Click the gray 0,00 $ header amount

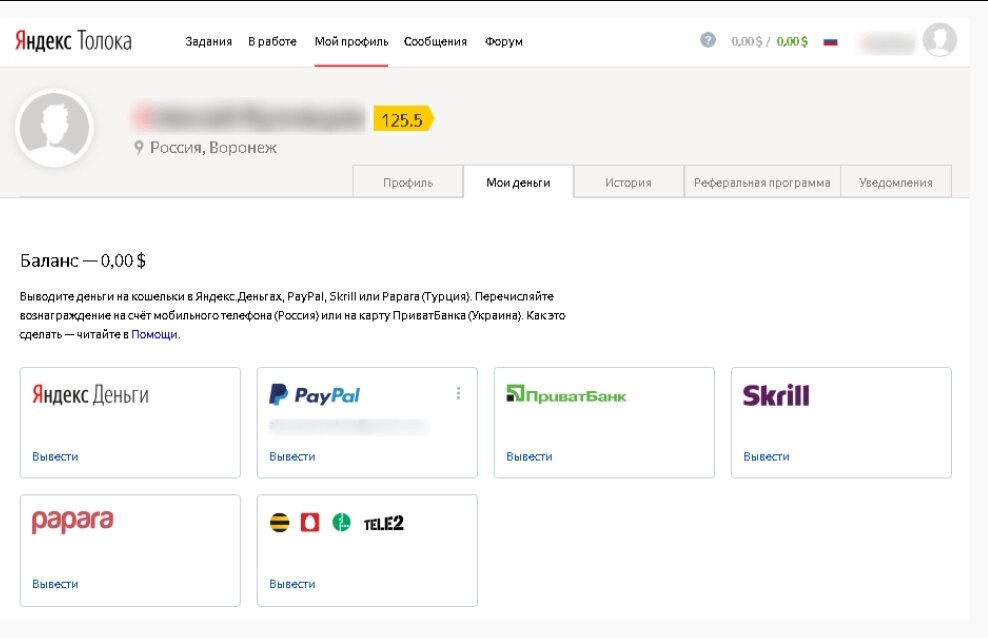pyautogui.click(x=747, y=42)
